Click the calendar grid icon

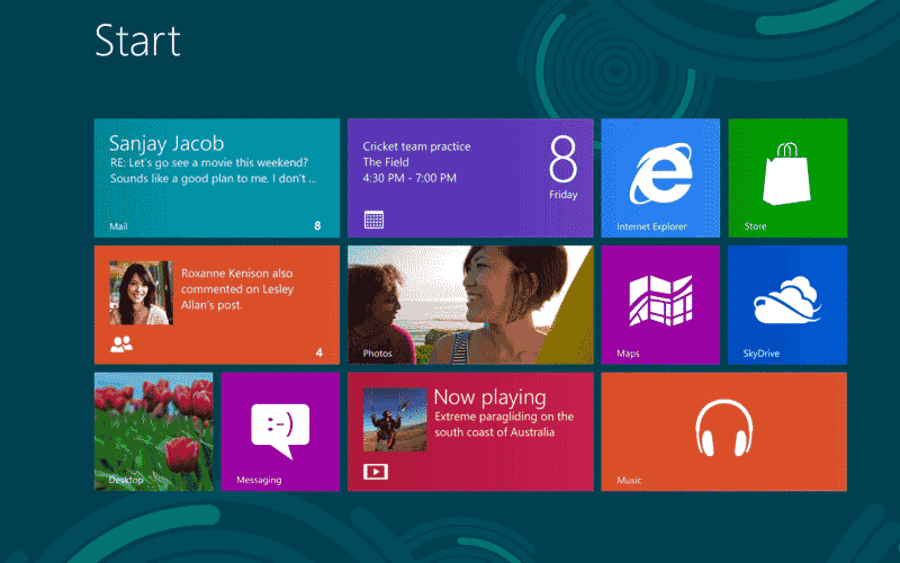point(374,220)
